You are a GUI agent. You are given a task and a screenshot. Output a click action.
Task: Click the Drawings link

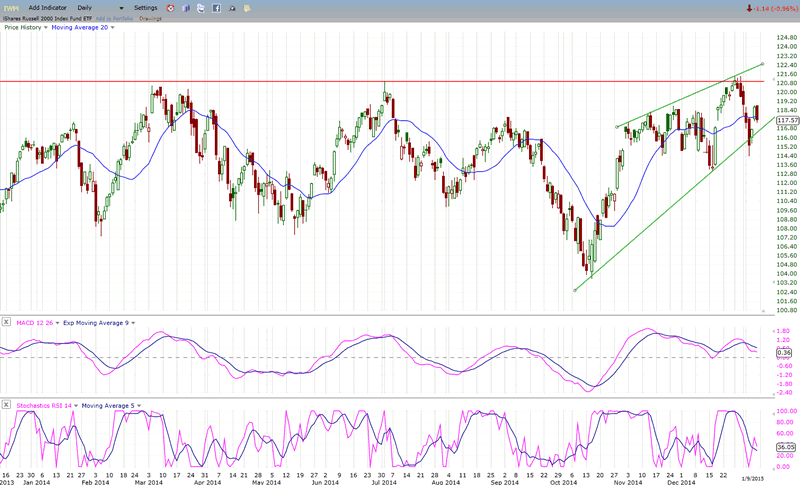point(151,18)
